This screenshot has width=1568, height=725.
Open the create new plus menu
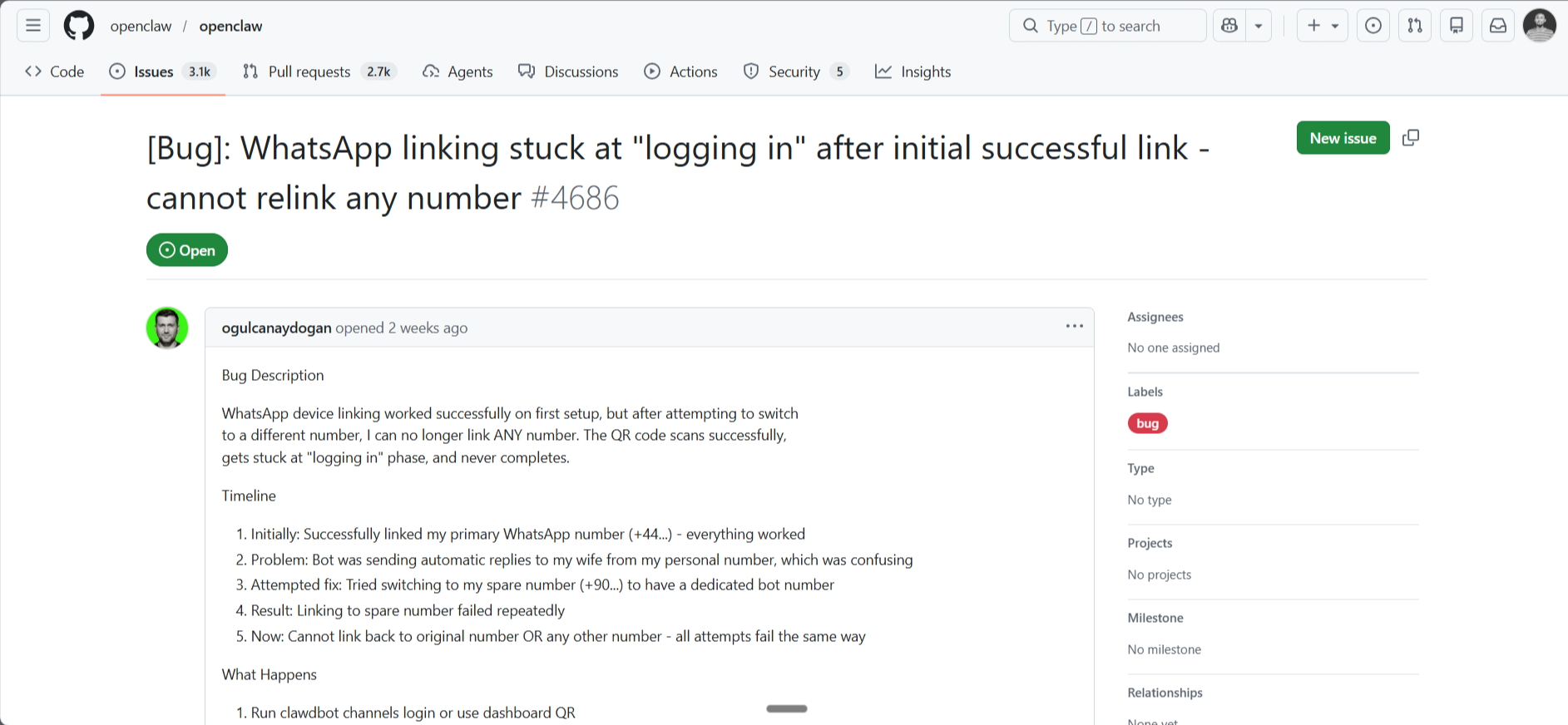point(1322,26)
